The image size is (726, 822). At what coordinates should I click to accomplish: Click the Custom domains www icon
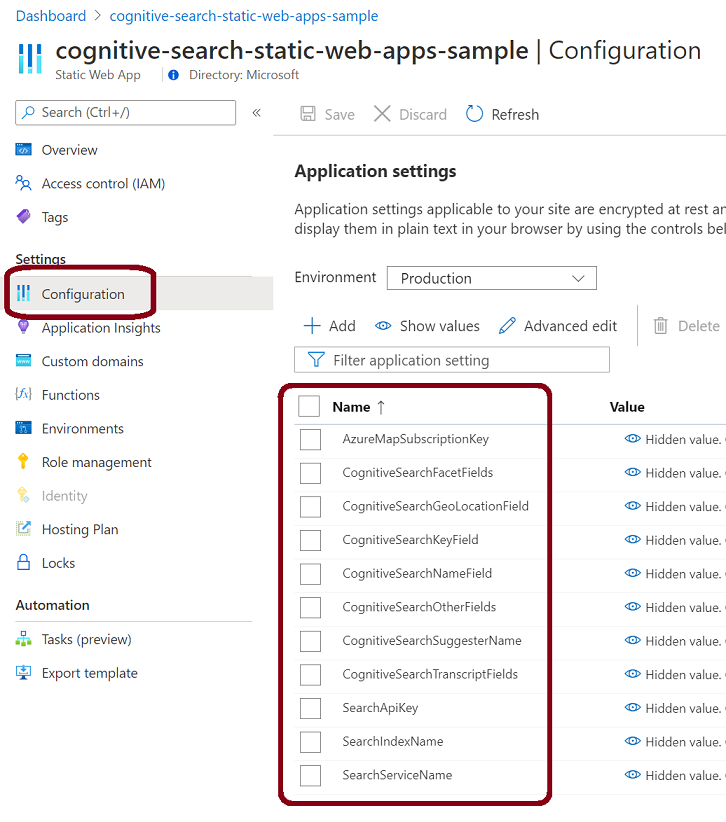click(x=23, y=361)
